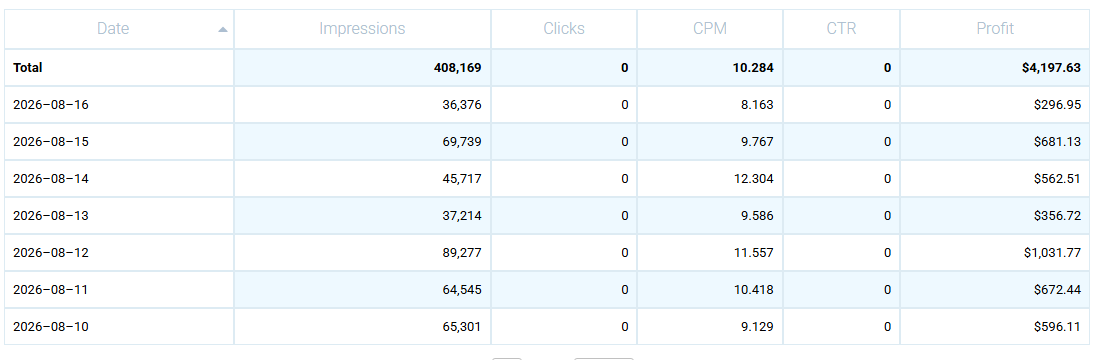Click the sort arrow icon beside Date

point(223,29)
